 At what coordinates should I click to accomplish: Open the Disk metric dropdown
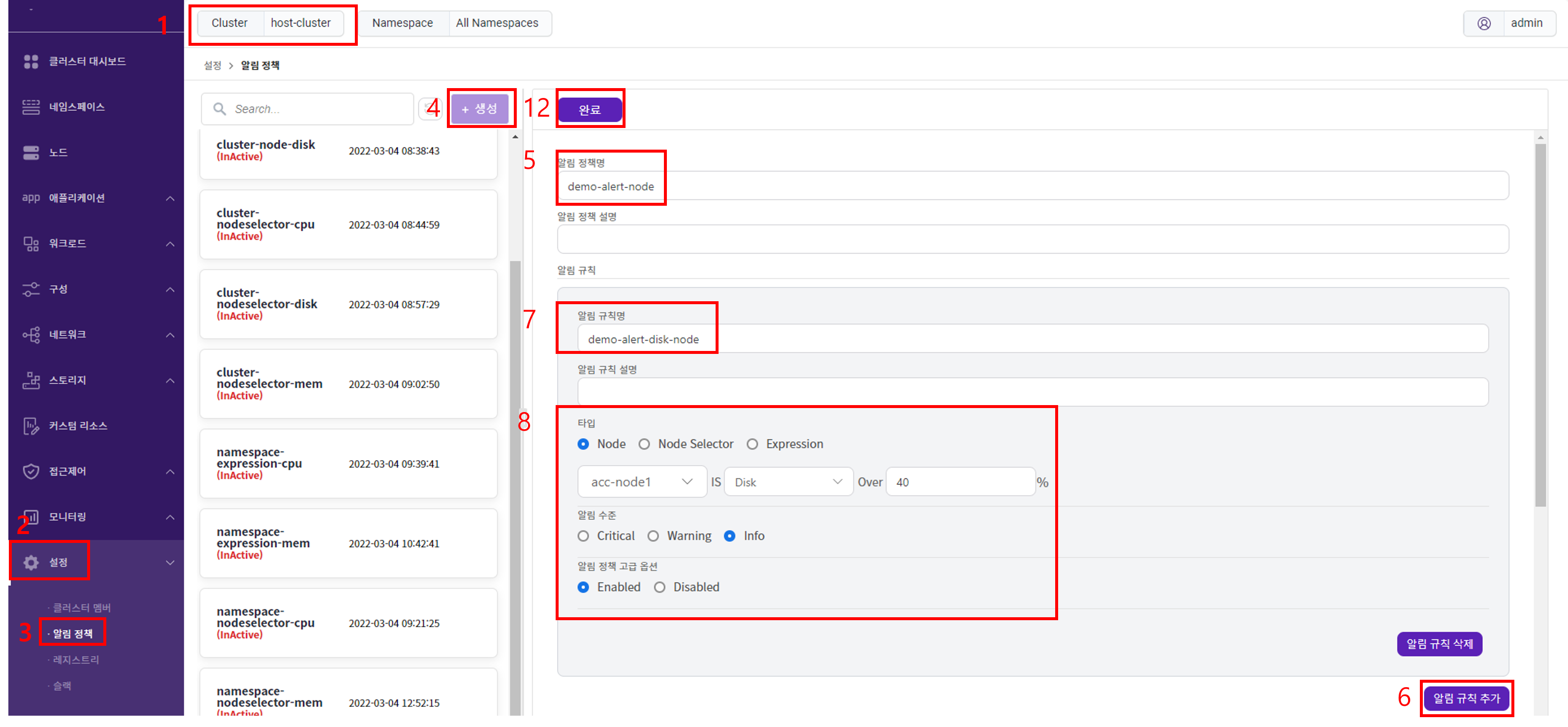pyautogui.click(x=787, y=482)
